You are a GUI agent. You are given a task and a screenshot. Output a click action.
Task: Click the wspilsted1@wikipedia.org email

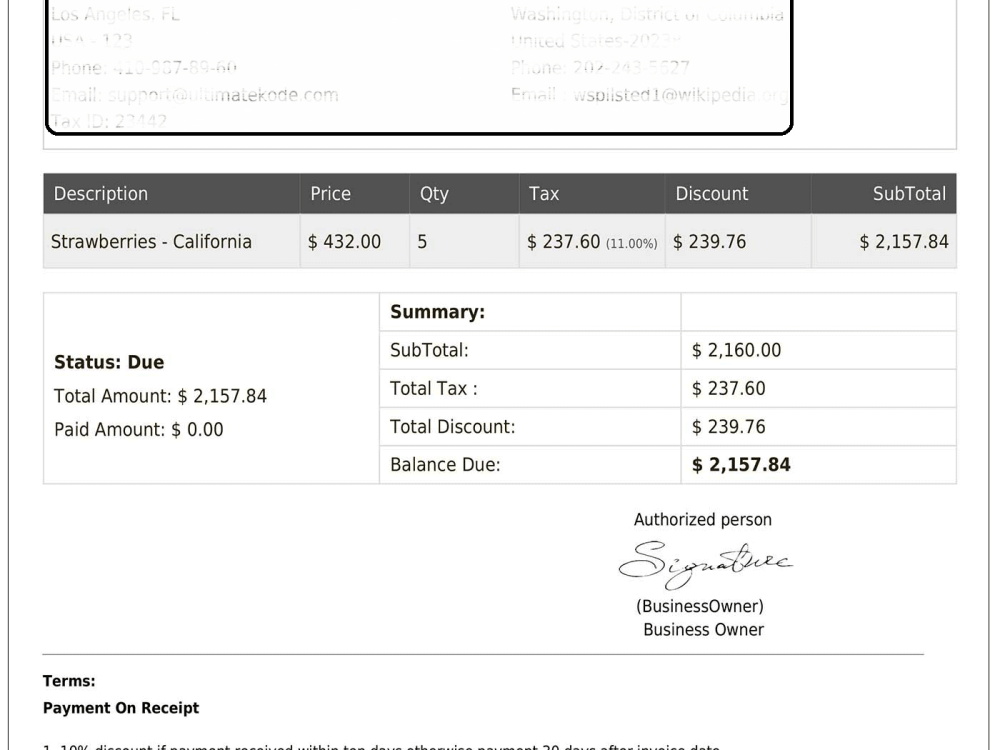pyautogui.click(x=680, y=95)
